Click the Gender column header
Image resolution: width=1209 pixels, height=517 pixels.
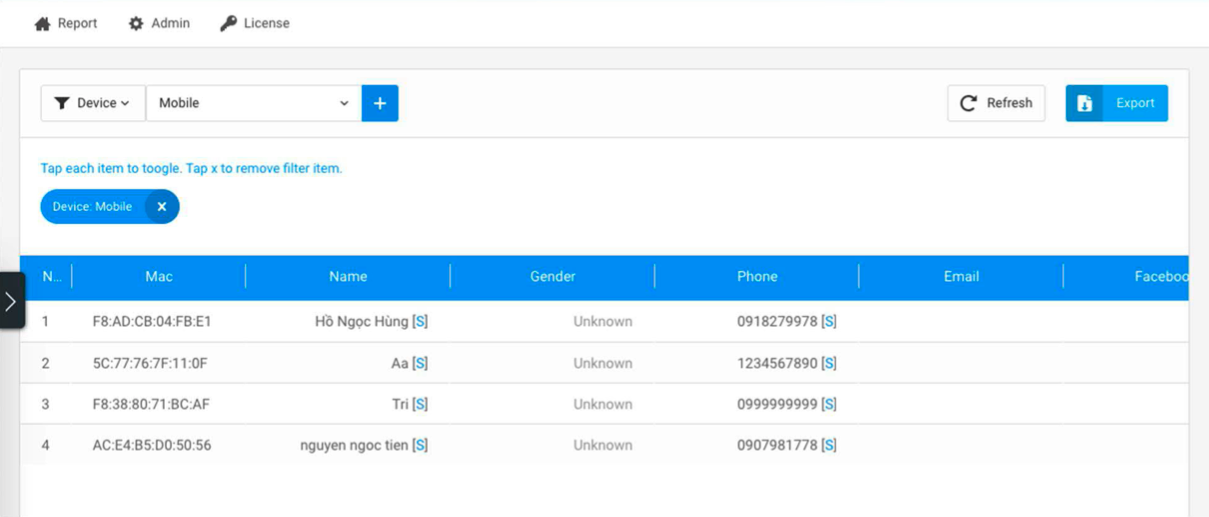click(553, 276)
